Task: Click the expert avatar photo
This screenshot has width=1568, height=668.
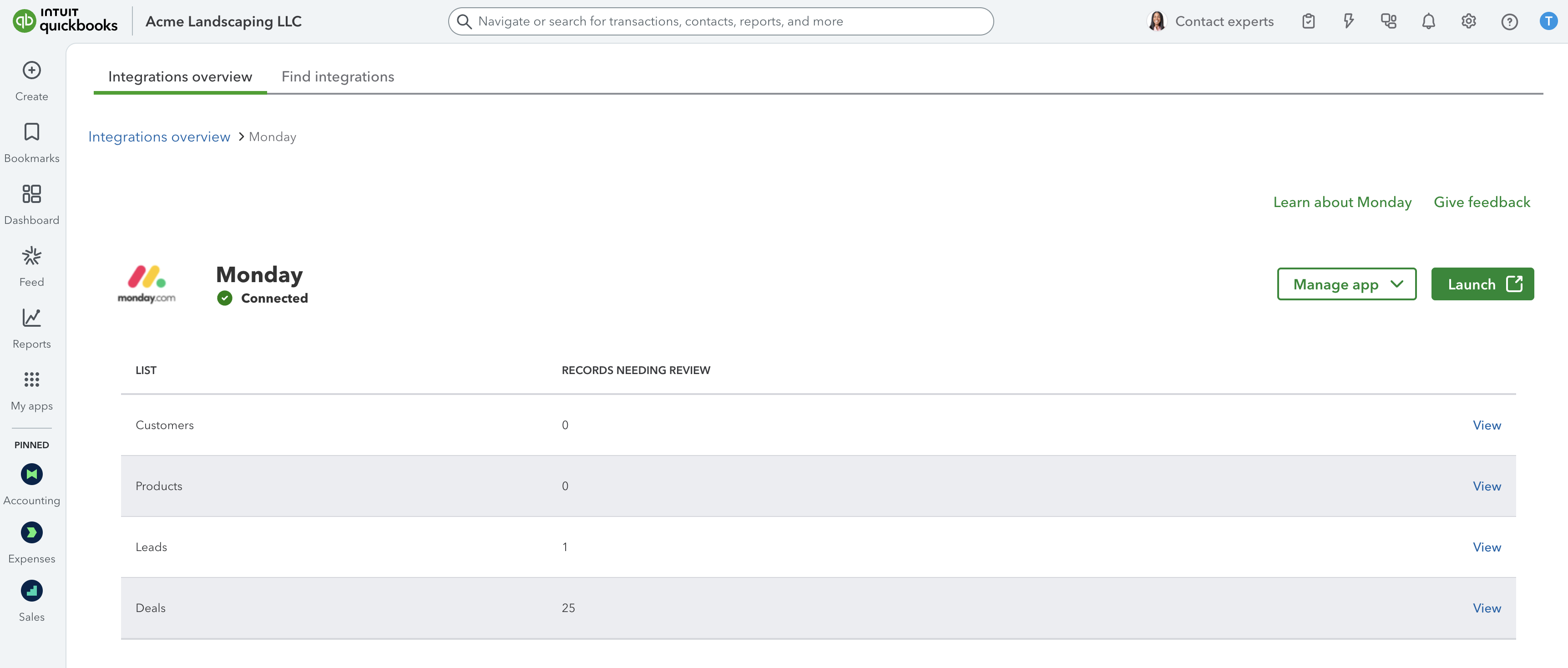Action: pos(1157,21)
